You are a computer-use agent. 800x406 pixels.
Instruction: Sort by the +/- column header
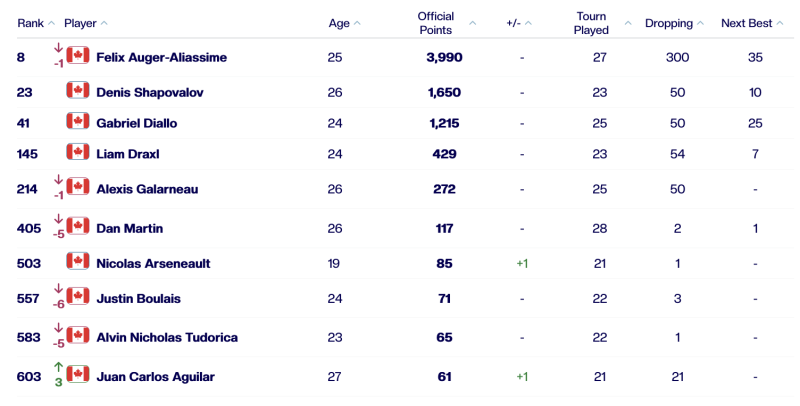(516, 23)
